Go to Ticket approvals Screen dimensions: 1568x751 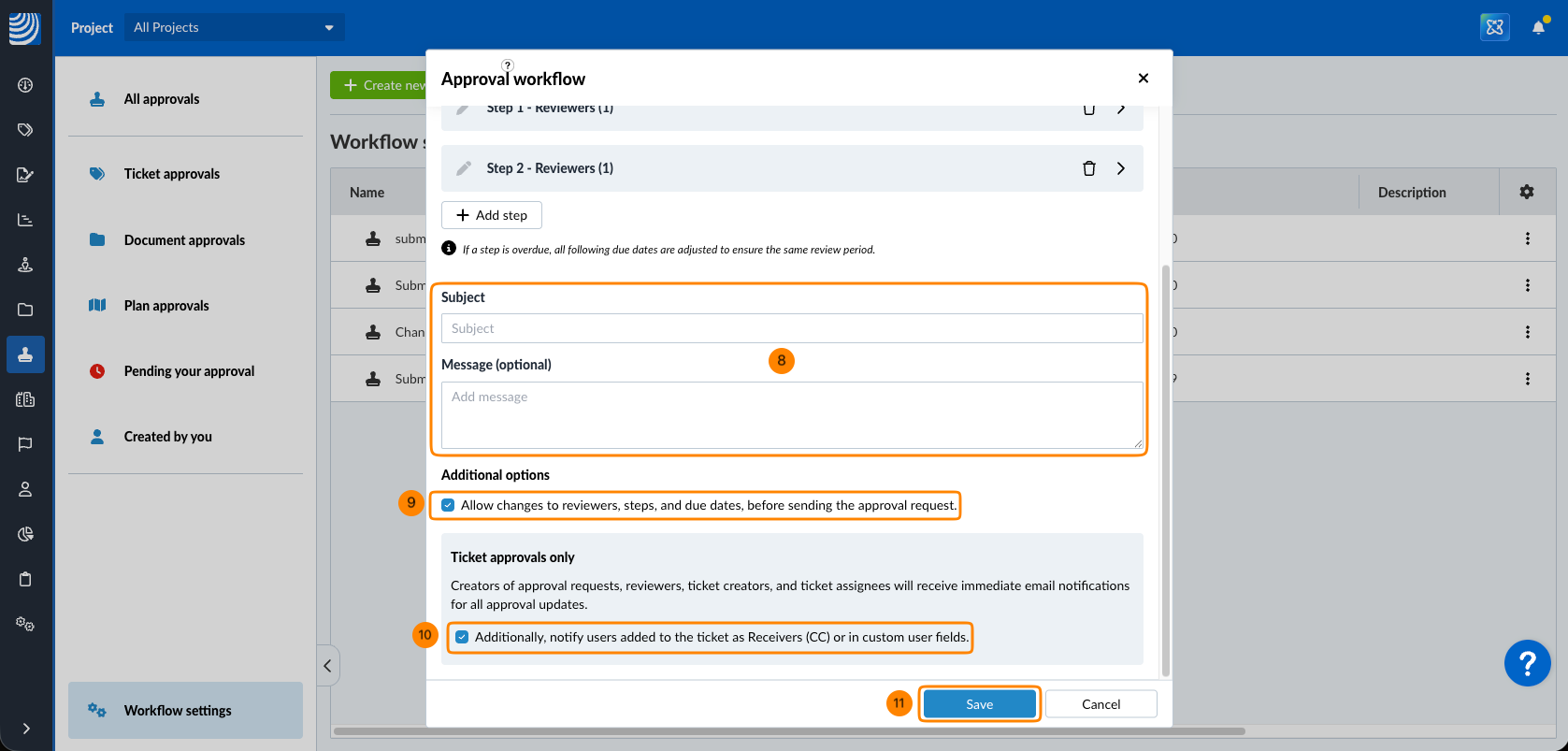[172, 174]
